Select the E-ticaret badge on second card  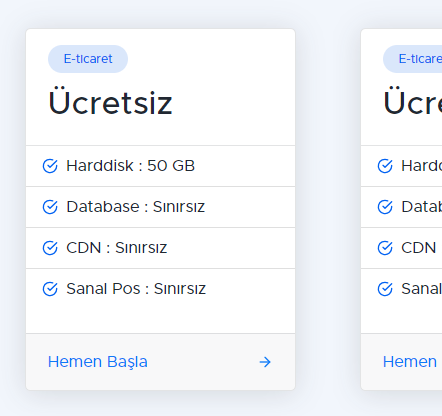click(413, 59)
